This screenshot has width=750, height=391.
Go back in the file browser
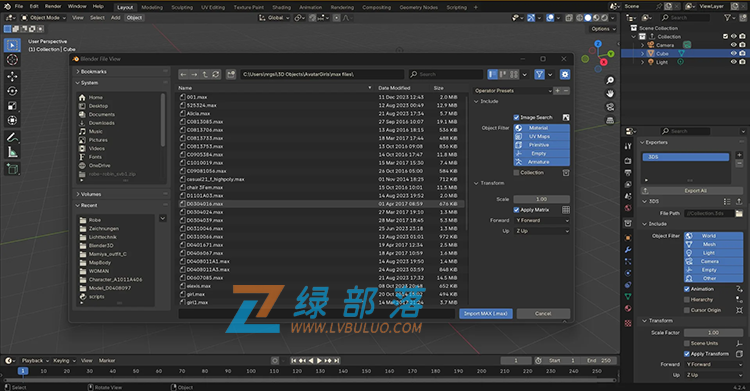[x=184, y=74]
